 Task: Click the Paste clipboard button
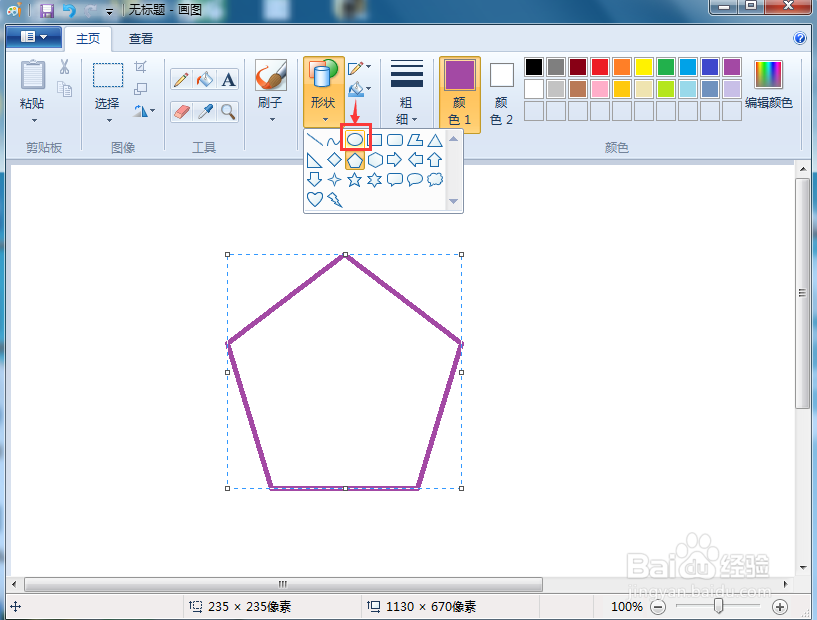click(32, 76)
